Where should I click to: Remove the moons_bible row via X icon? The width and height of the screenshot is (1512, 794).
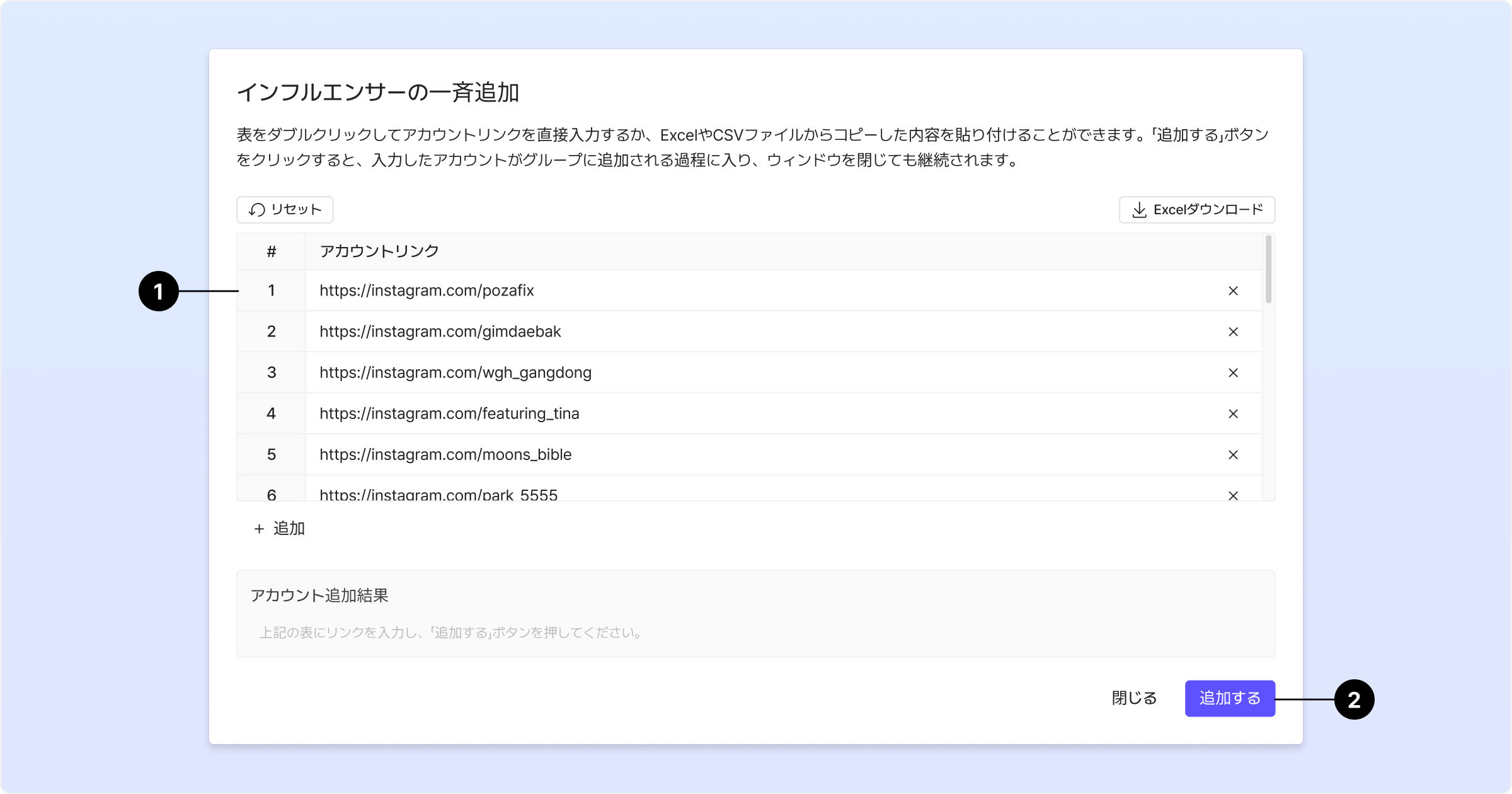click(1233, 454)
